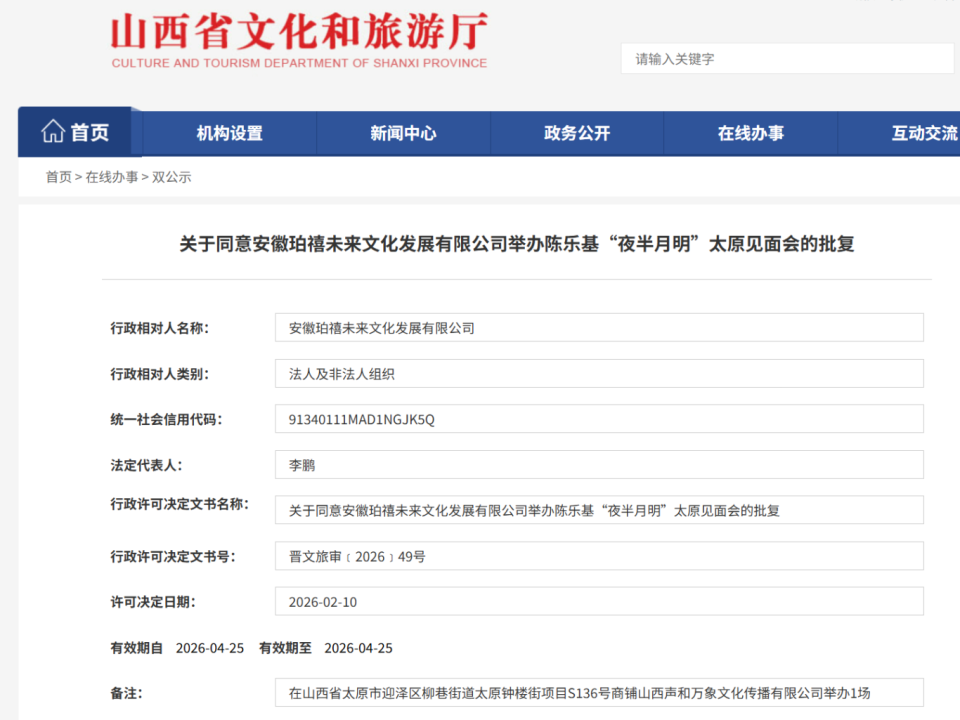This screenshot has height=720, width=960.
Task: Click the 许可决定日期 field
Action: (600, 601)
